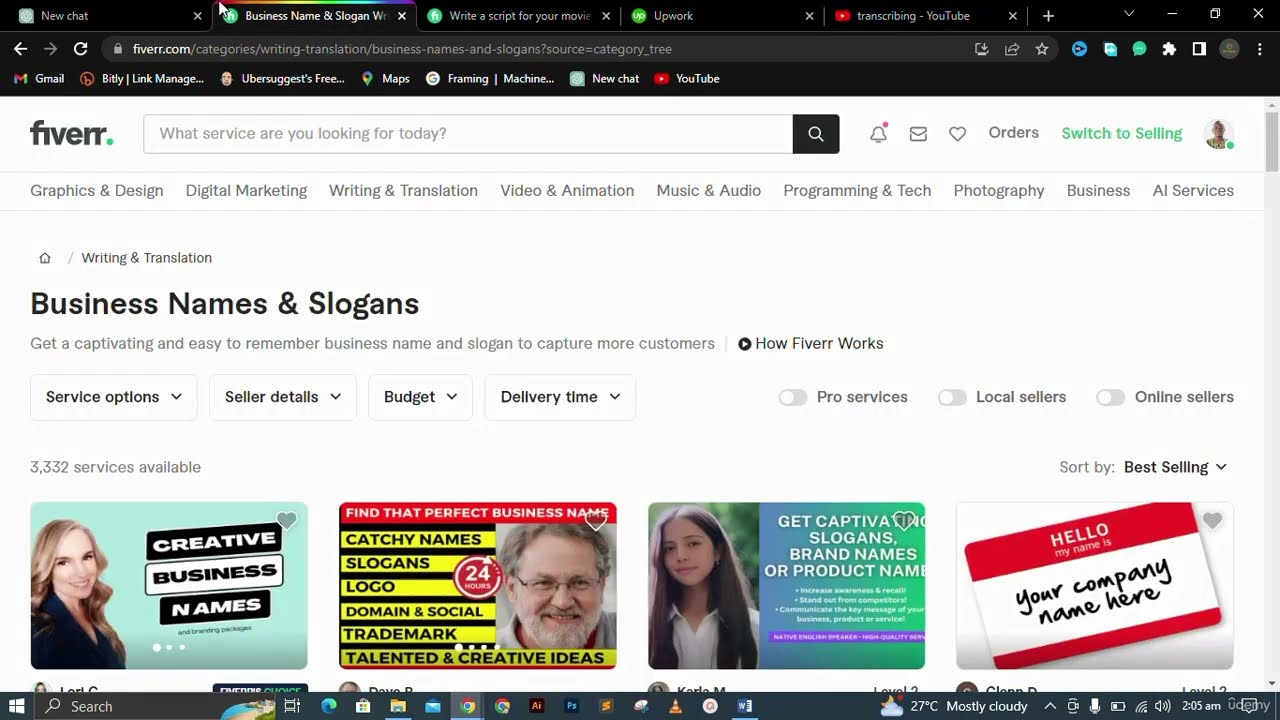
Task: Open Digital Marketing category menu
Action: (246, 191)
